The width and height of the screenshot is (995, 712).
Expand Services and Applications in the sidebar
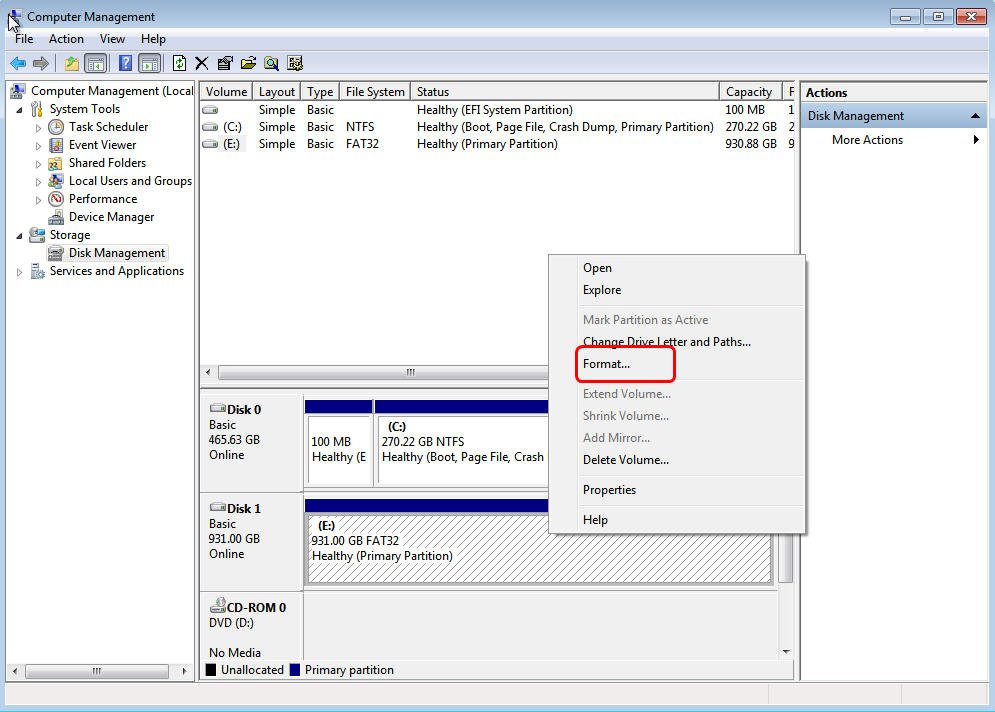tap(18, 271)
